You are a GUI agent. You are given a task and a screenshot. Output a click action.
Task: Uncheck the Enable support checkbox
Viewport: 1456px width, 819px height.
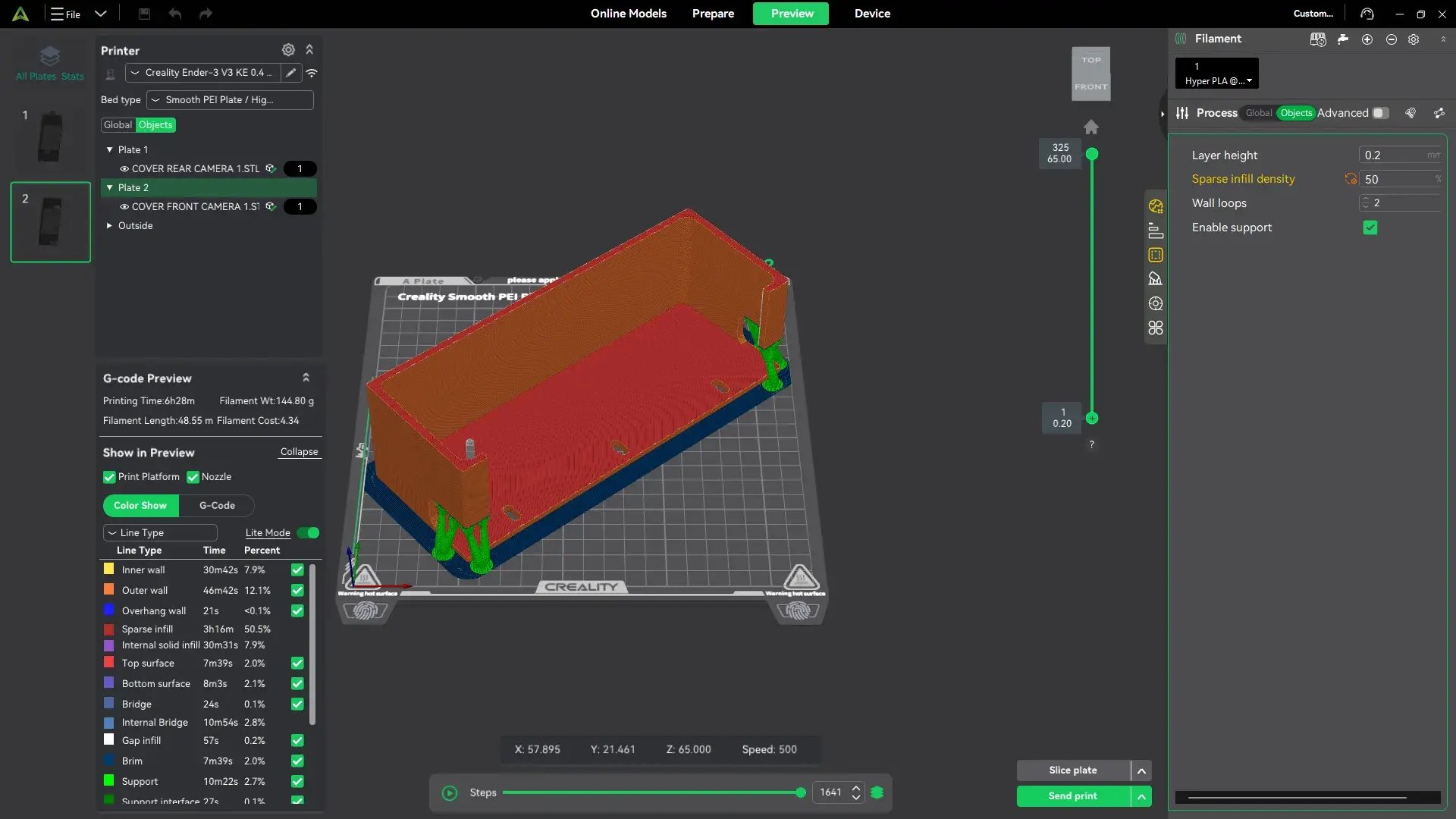(x=1370, y=227)
